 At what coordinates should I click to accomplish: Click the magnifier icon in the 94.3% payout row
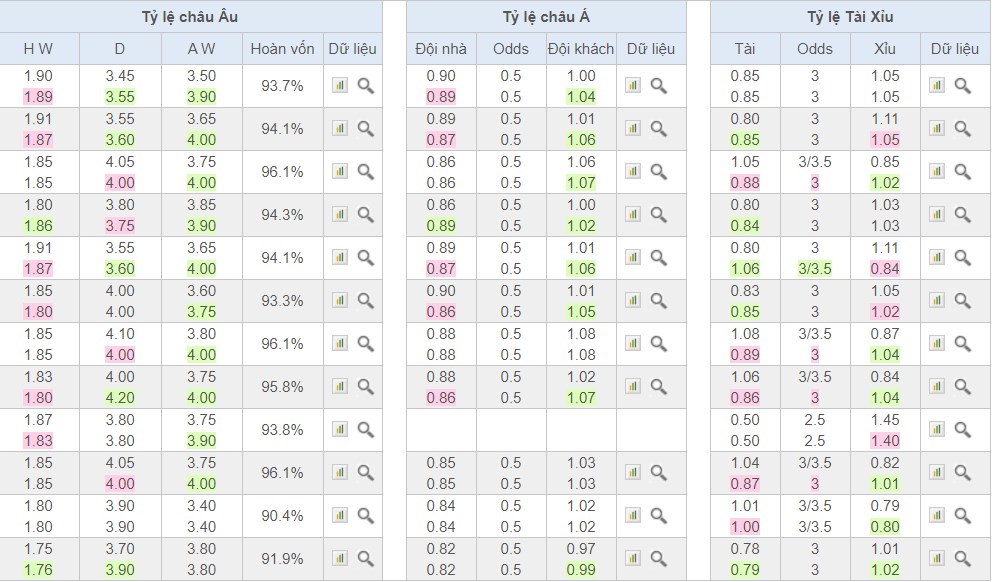click(x=365, y=214)
